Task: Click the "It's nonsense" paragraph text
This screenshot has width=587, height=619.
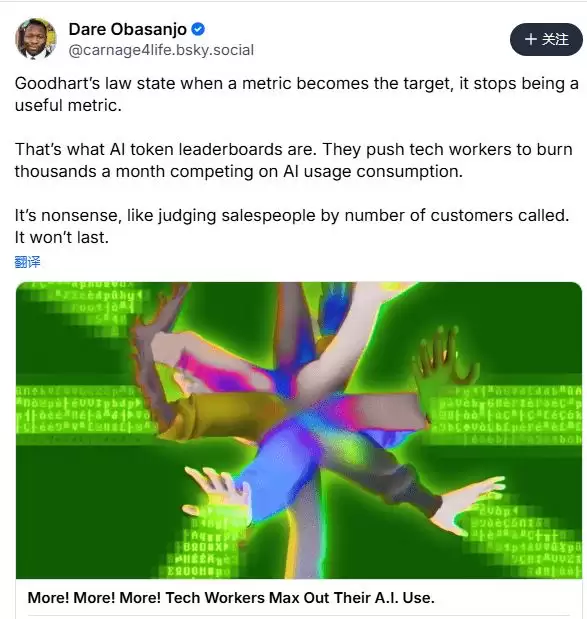Action: (292, 226)
